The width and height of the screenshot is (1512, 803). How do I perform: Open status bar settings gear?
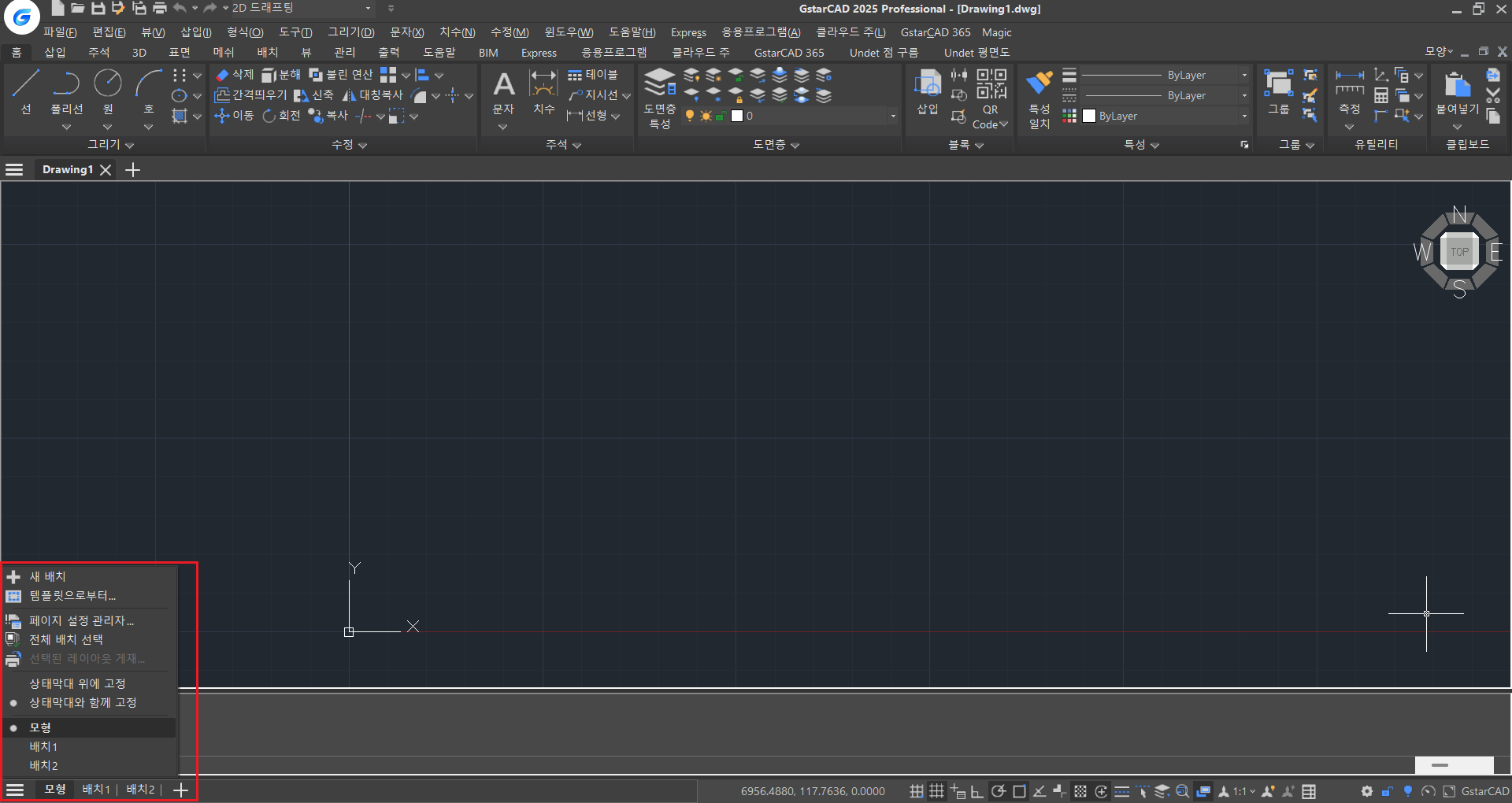tap(1367, 791)
